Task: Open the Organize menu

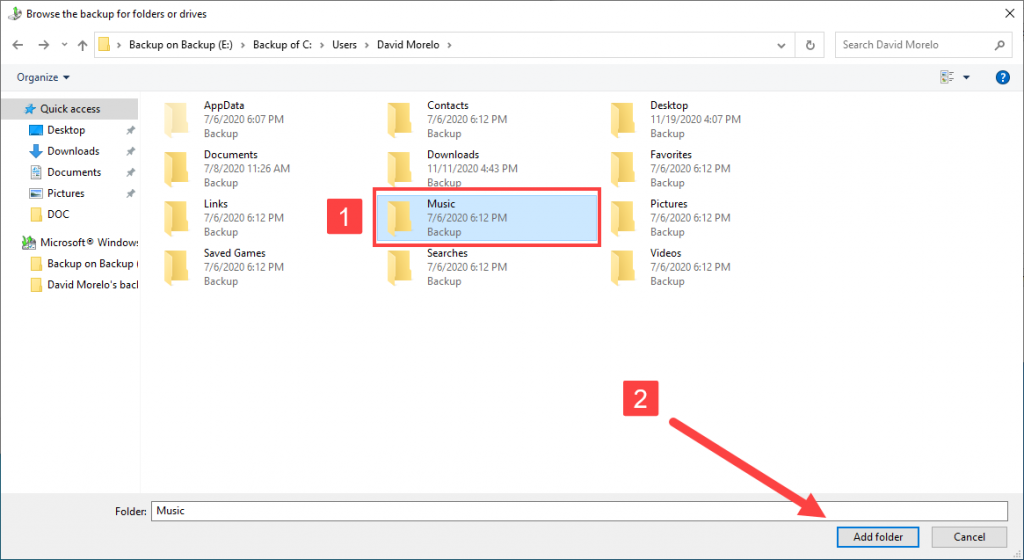Action: coord(43,77)
